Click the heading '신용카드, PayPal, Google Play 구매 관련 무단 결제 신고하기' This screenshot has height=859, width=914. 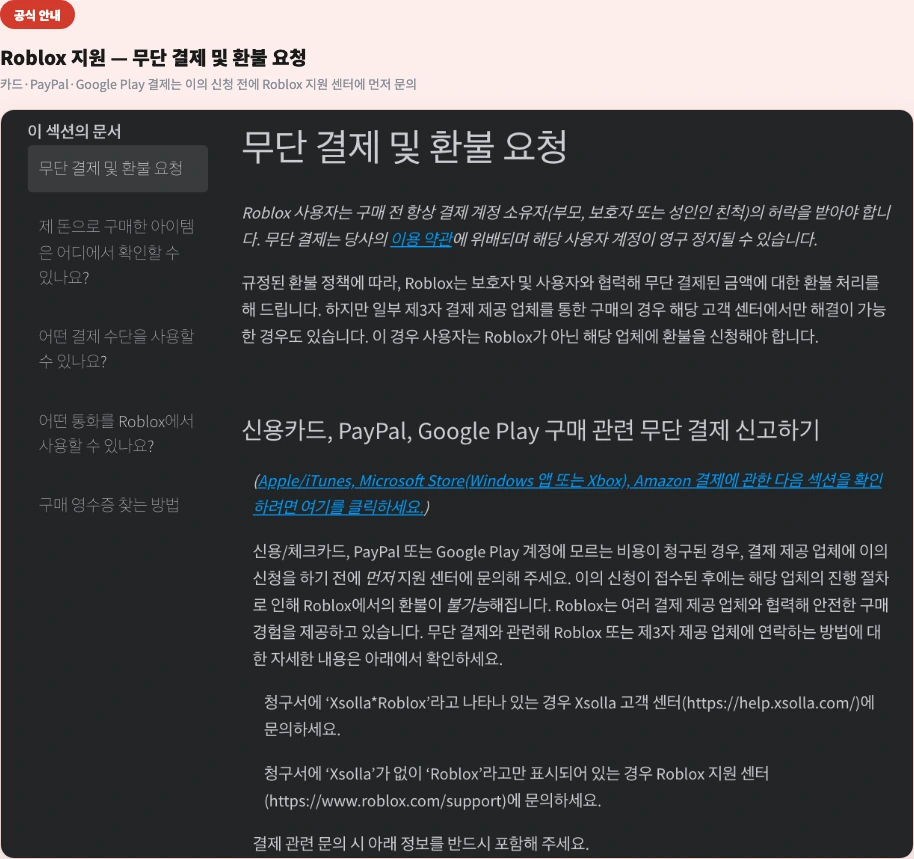pos(530,431)
